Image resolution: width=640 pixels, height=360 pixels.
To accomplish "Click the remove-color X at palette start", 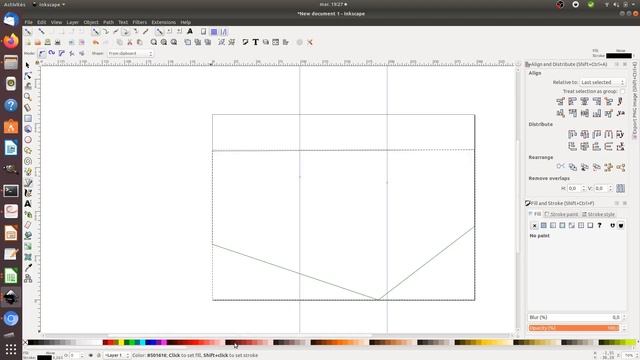I will pyautogui.click(x=25, y=342).
